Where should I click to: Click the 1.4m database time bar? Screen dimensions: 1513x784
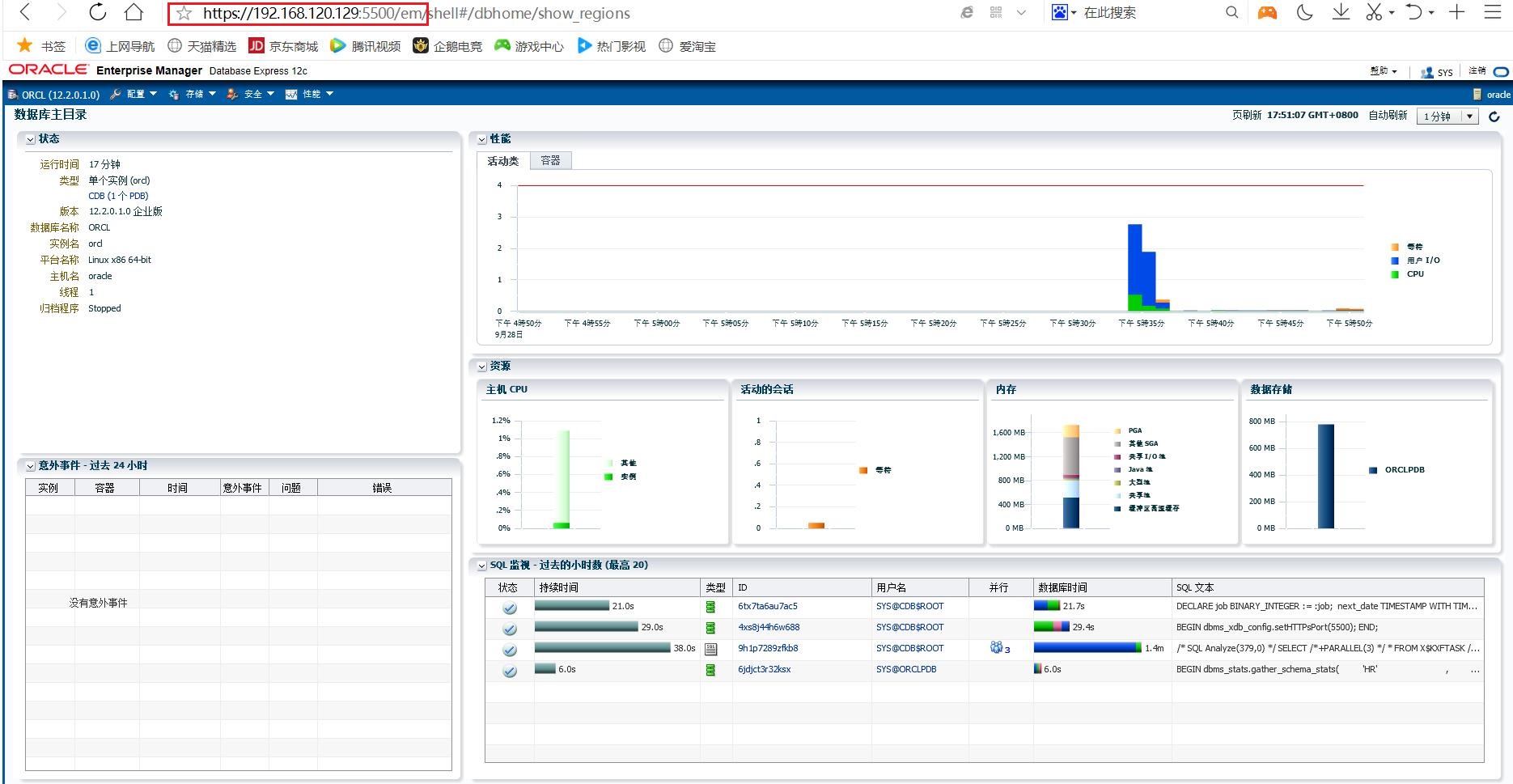coord(1087,647)
